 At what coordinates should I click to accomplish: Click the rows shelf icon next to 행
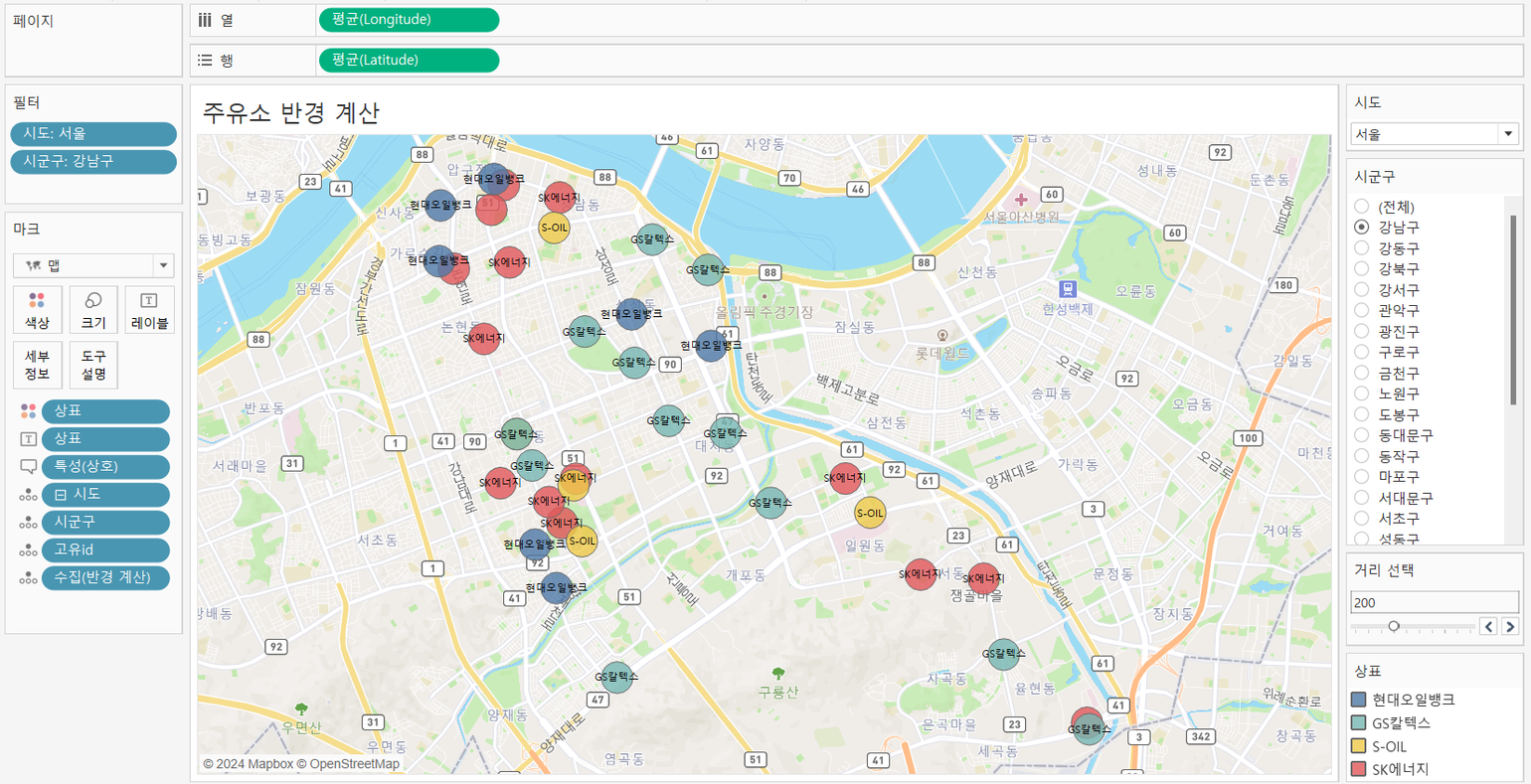(x=204, y=61)
